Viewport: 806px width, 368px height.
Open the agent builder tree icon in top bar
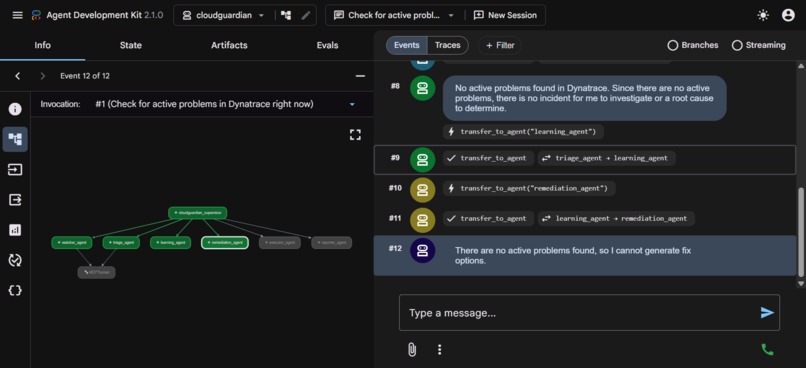tap(286, 15)
